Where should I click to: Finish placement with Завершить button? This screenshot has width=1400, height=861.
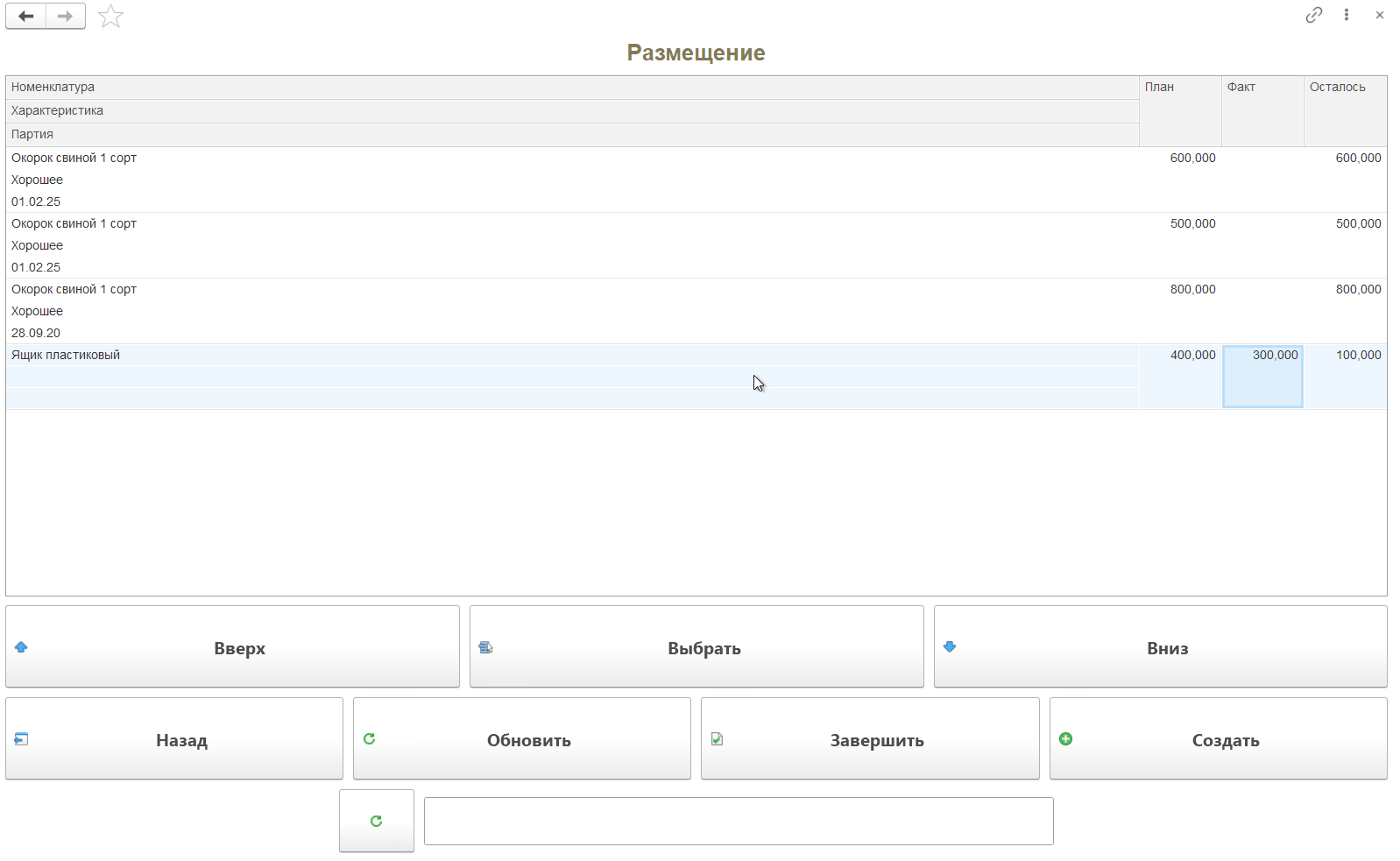click(x=870, y=739)
